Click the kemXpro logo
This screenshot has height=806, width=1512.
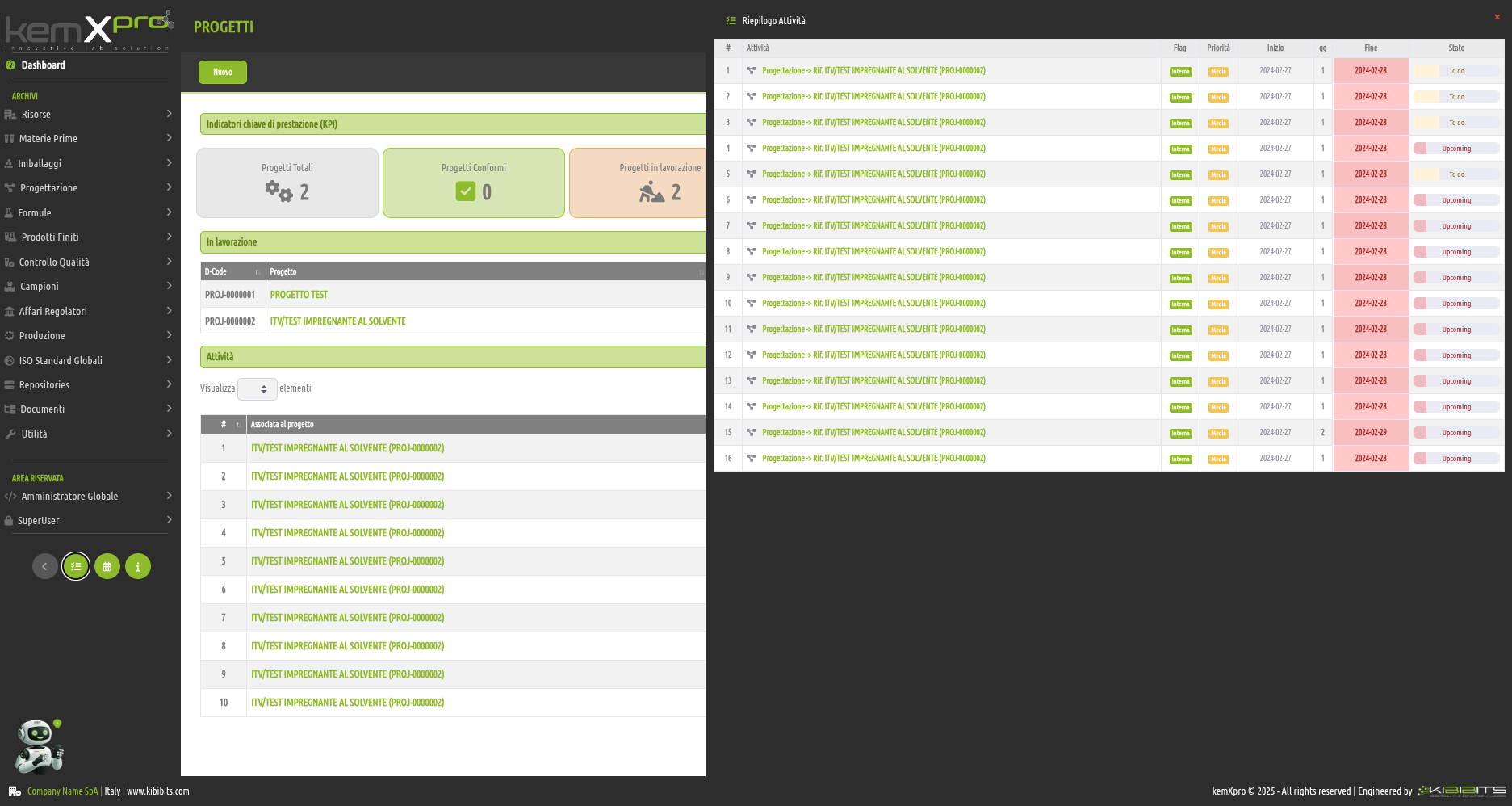click(89, 31)
